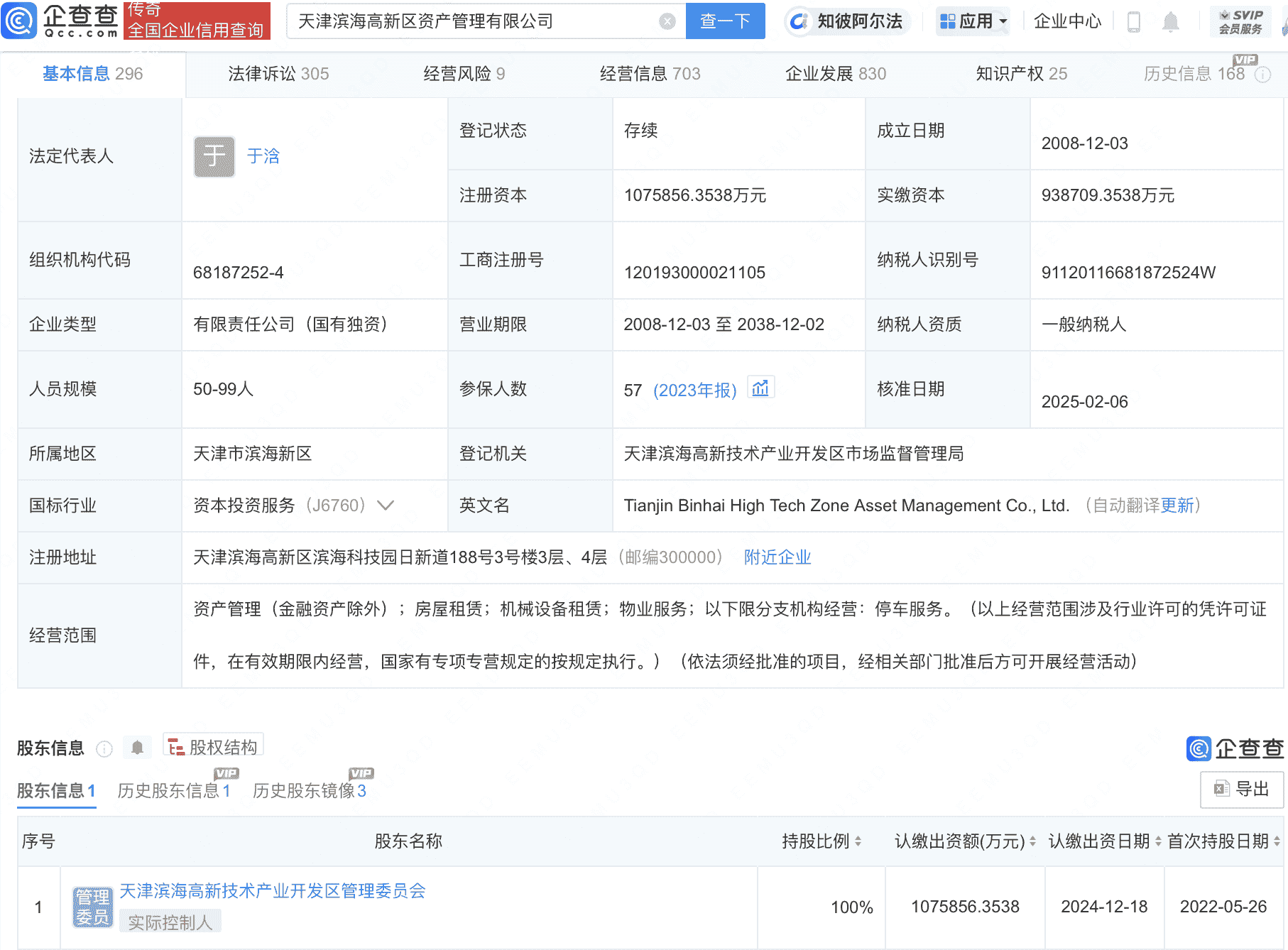Open legal representative 于洺 profile link
1288x950 pixels.
pyautogui.click(x=263, y=156)
